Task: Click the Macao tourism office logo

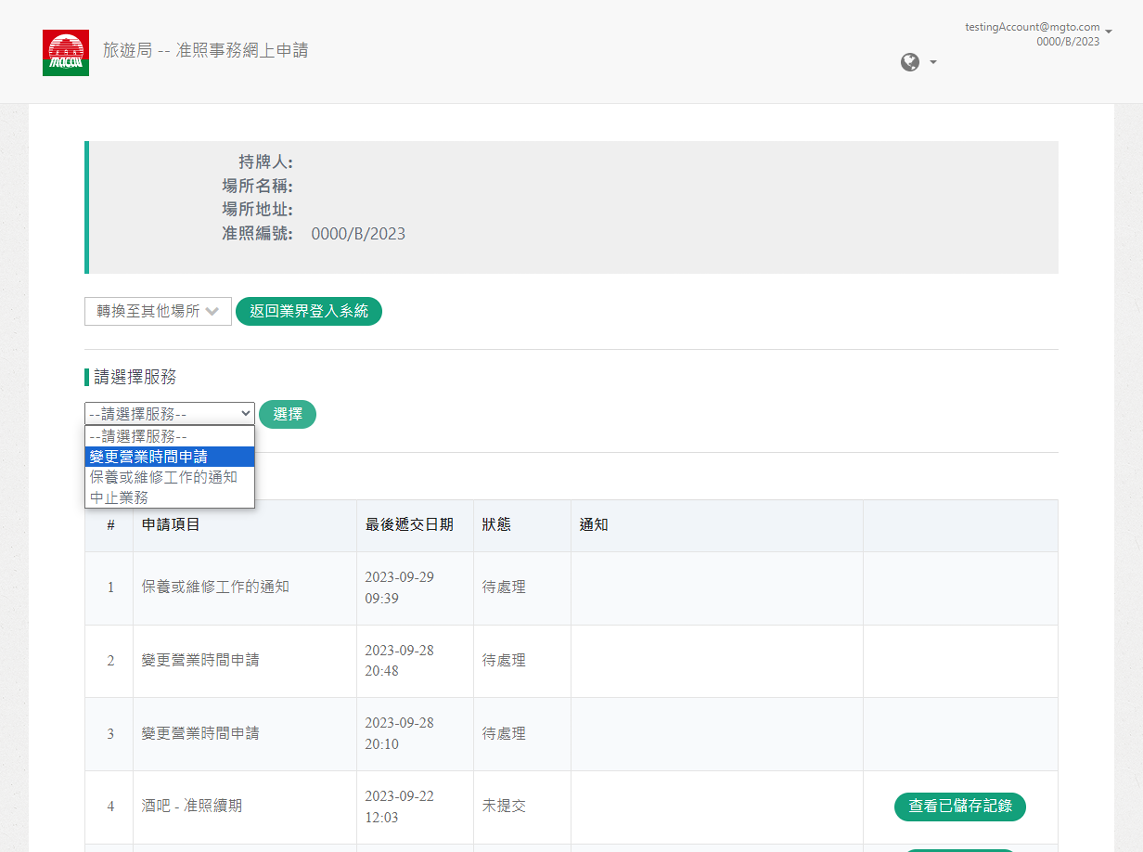Action: point(66,53)
